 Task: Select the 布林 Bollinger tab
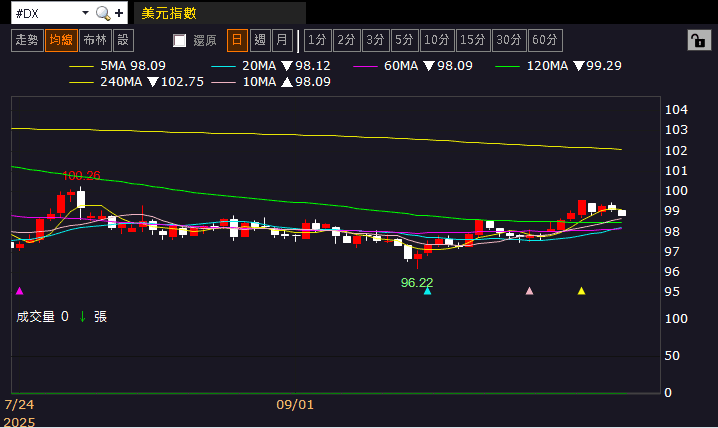(x=95, y=40)
